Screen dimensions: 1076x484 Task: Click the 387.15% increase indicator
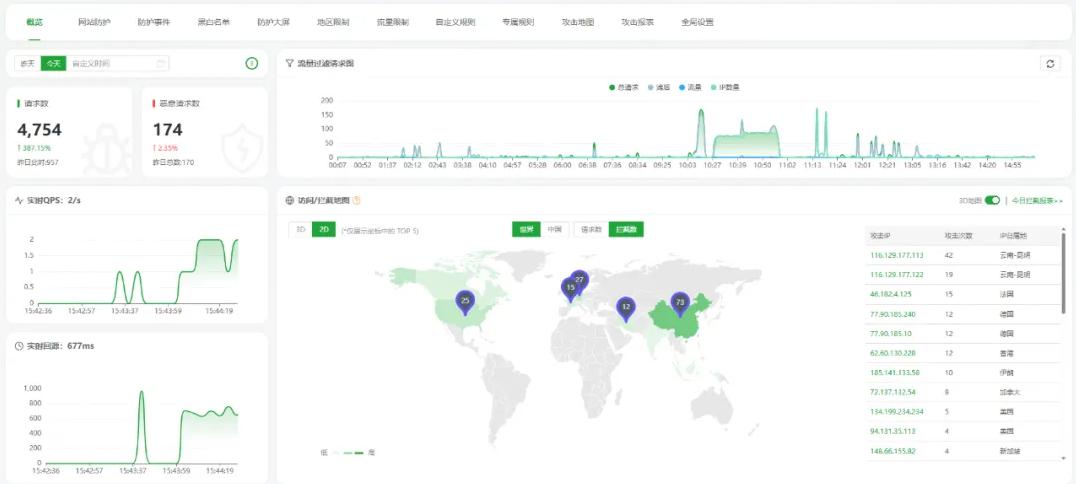tap(34, 148)
